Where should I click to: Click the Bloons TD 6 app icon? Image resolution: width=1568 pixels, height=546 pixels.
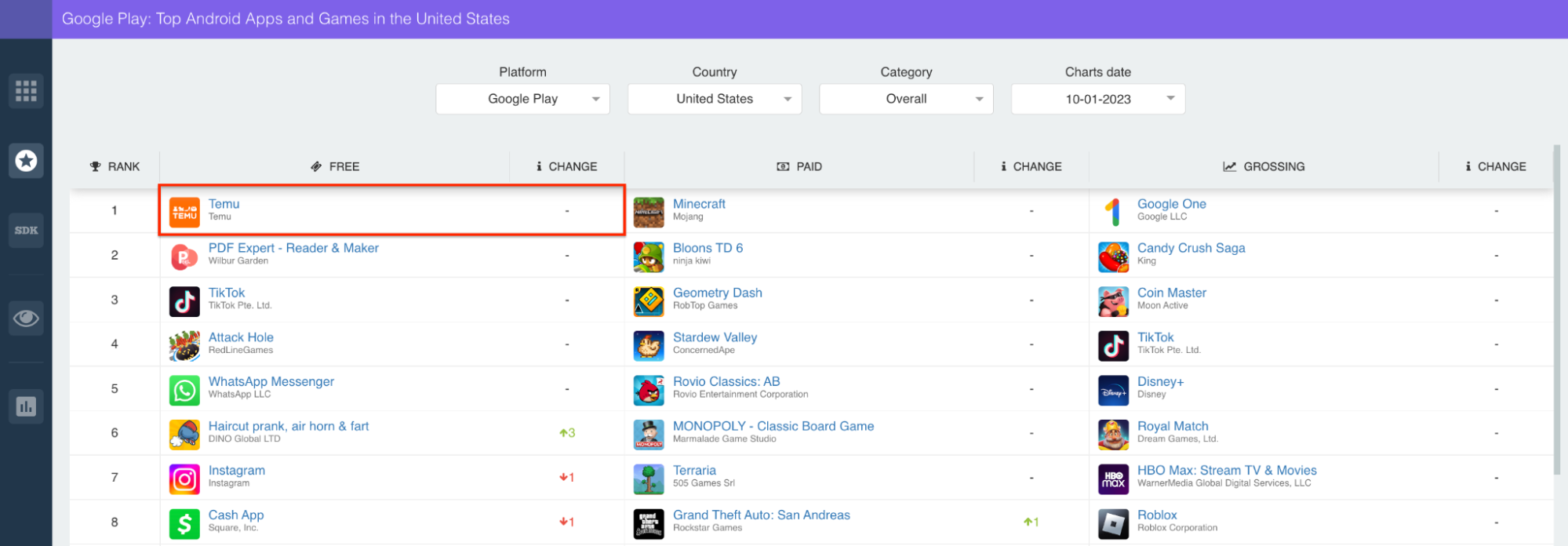point(649,257)
